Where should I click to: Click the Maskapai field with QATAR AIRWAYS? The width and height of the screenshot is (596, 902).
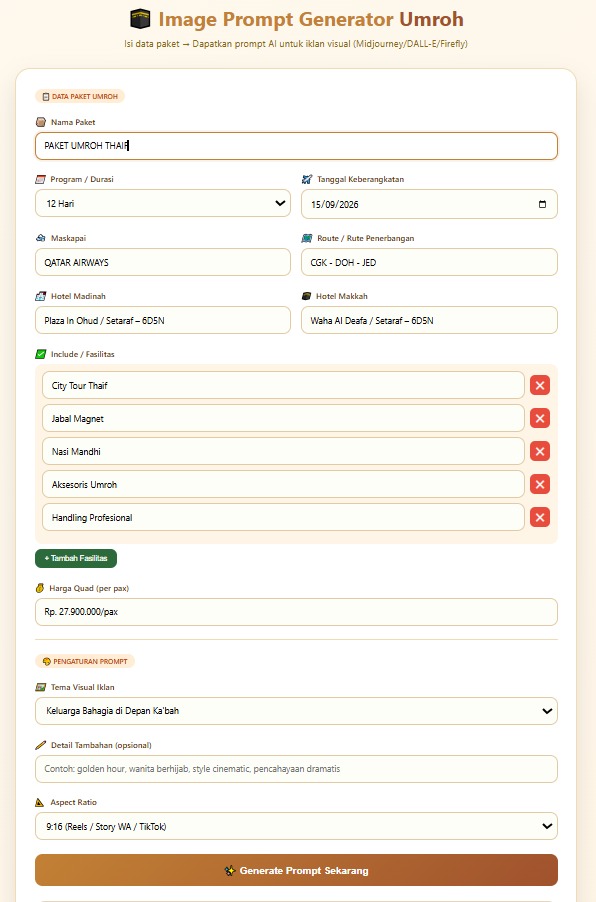(x=163, y=262)
